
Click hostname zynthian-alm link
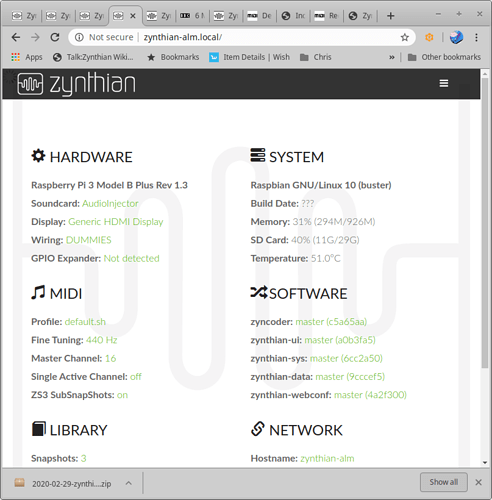[x=327, y=458]
